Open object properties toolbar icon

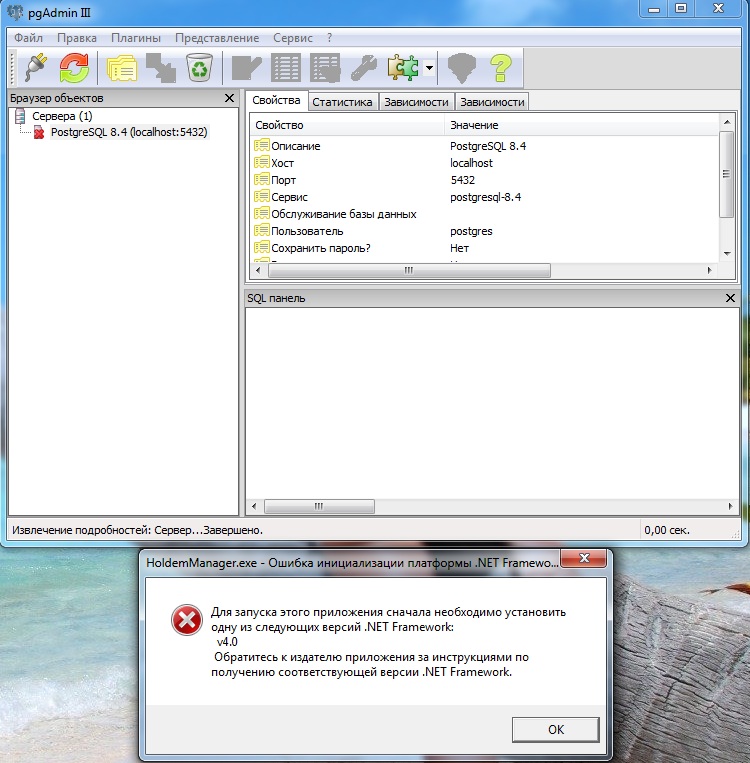pos(122,67)
